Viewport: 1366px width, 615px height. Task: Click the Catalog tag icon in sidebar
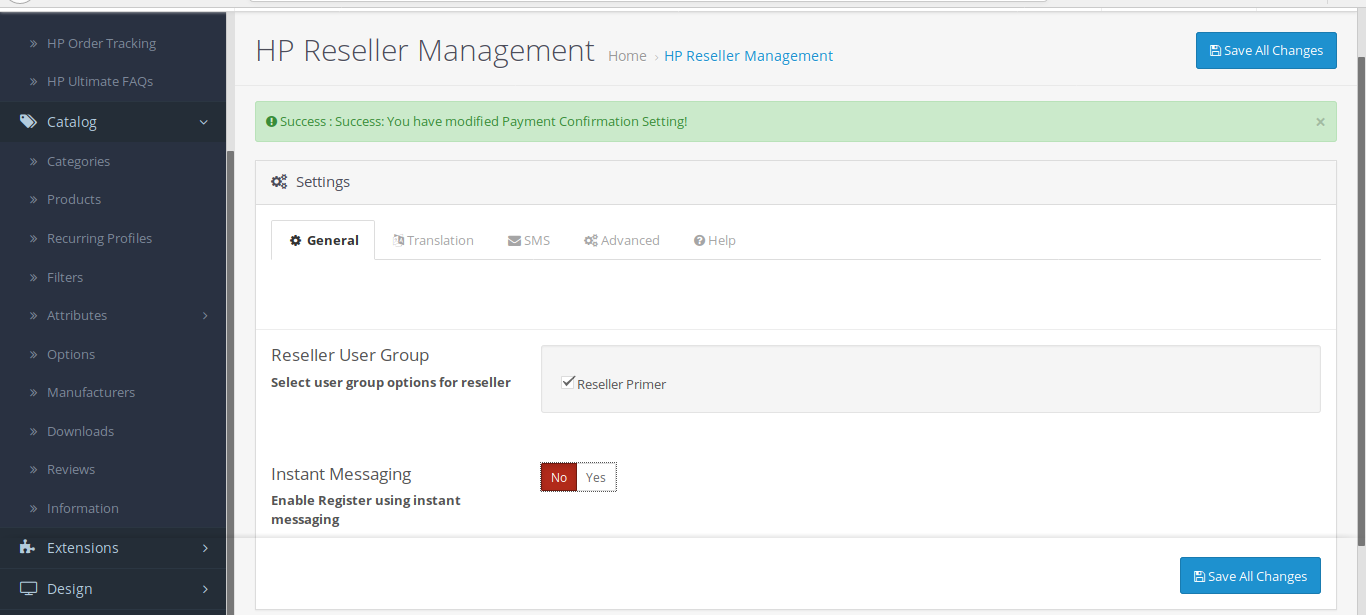(x=28, y=122)
